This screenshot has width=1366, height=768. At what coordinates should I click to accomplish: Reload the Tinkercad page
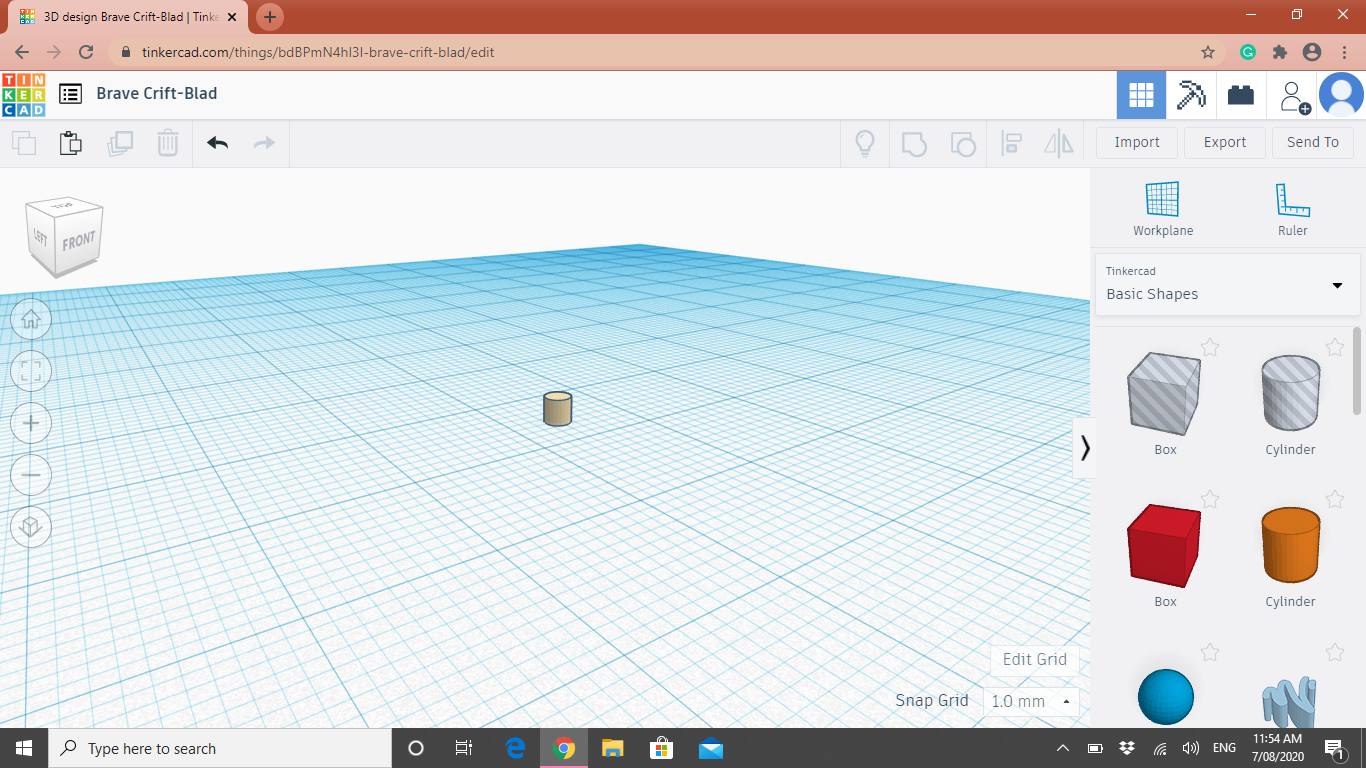point(86,52)
